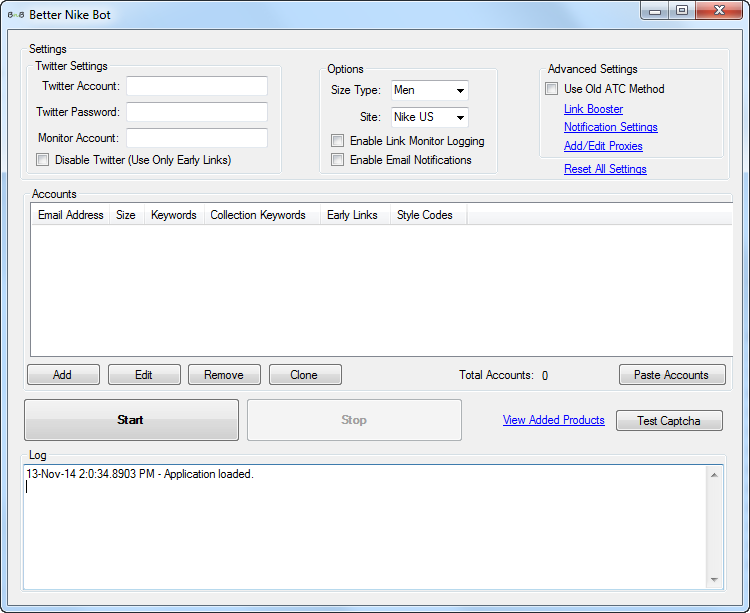Check Disable Twitter (Use Only Early Links)
Image resolution: width=750 pixels, height=613 pixels.
tap(43, 160)
